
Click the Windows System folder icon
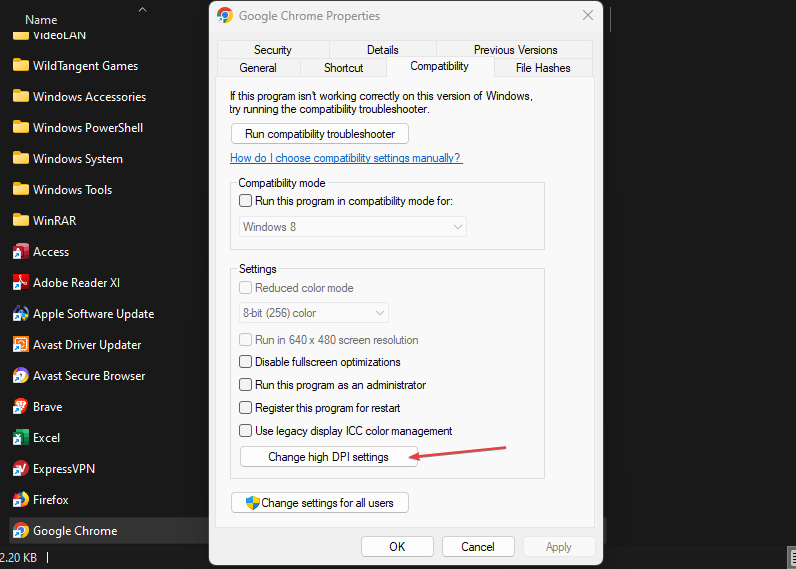pyautogui.click(x=20, y=158)
